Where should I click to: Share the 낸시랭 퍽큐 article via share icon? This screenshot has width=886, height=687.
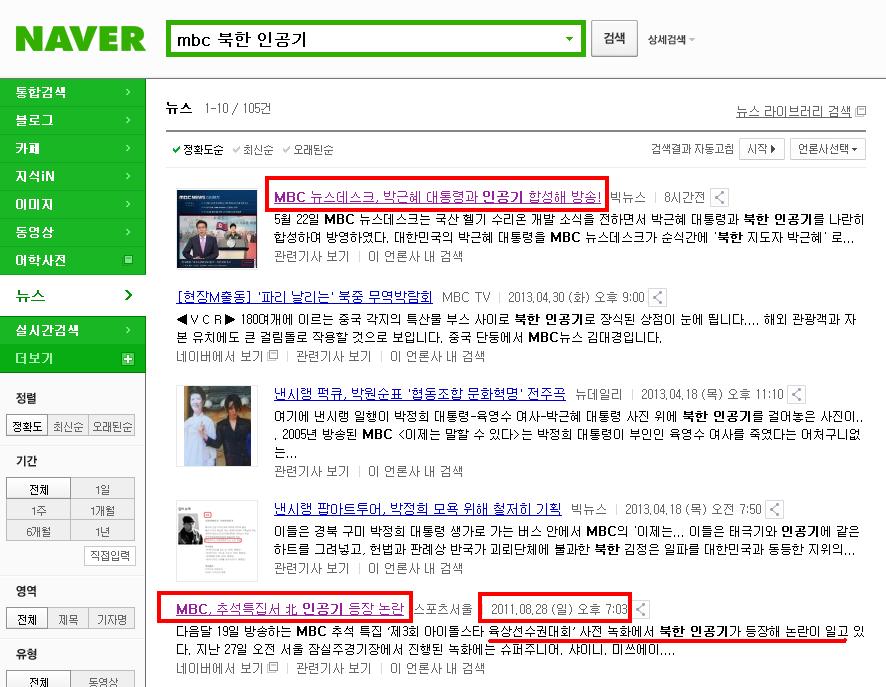point(797,394)
